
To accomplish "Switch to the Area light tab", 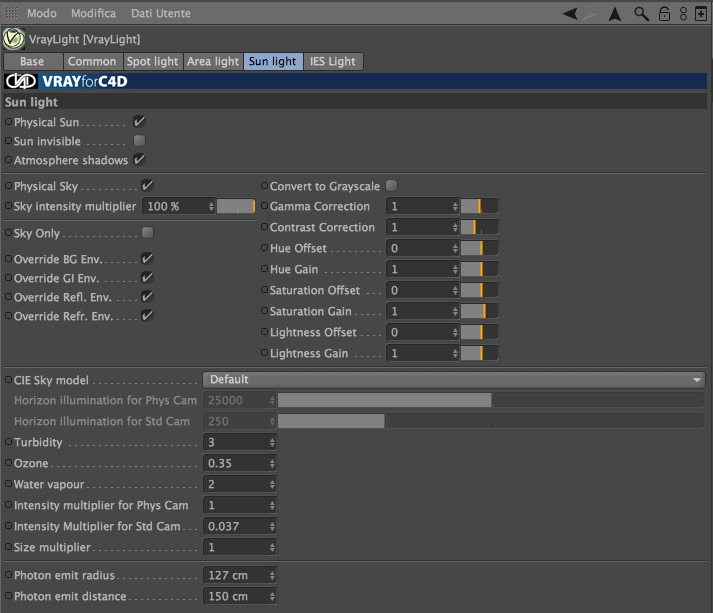I will tap(213, 61).
